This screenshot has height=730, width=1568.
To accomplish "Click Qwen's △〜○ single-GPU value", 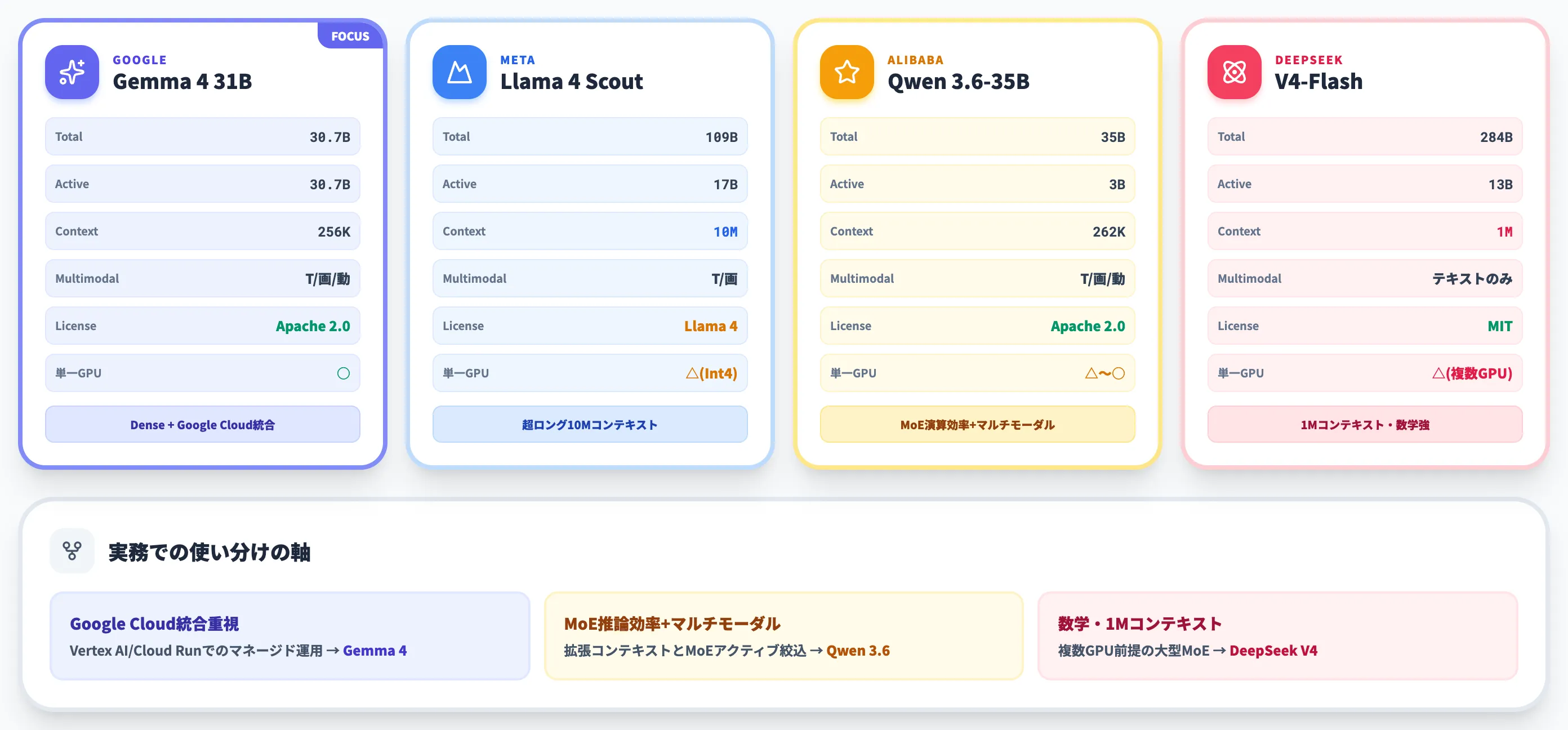I will click(1105, 373).
